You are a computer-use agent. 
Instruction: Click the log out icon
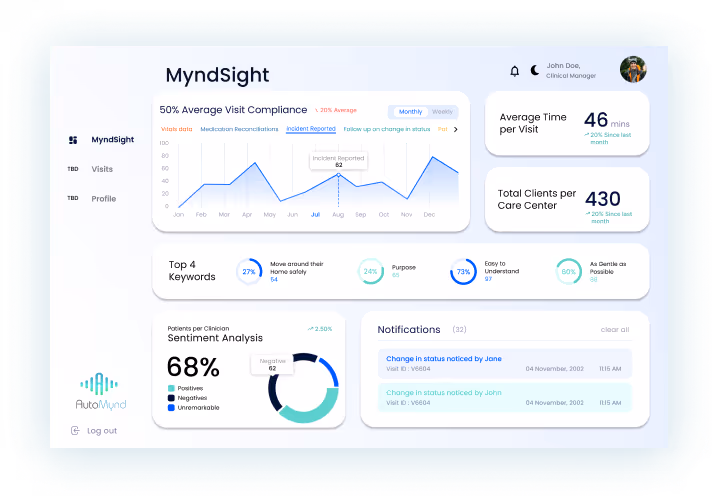[x=75, y=431]
